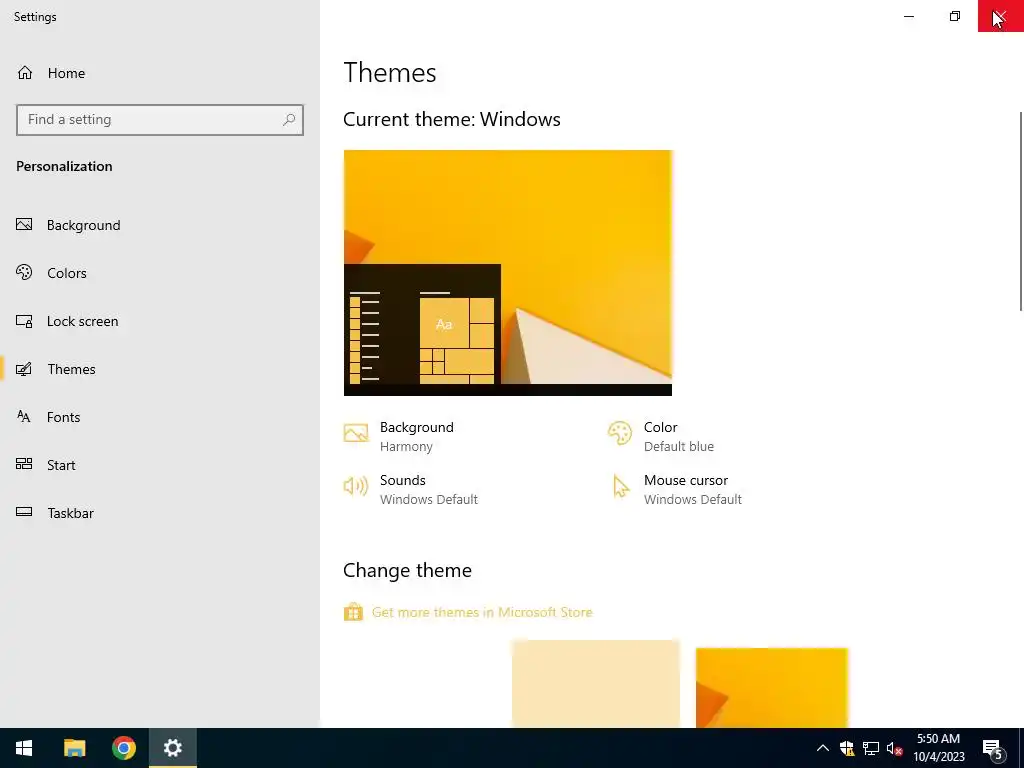Focus the Find a setting search box

[x=160, y=120]
